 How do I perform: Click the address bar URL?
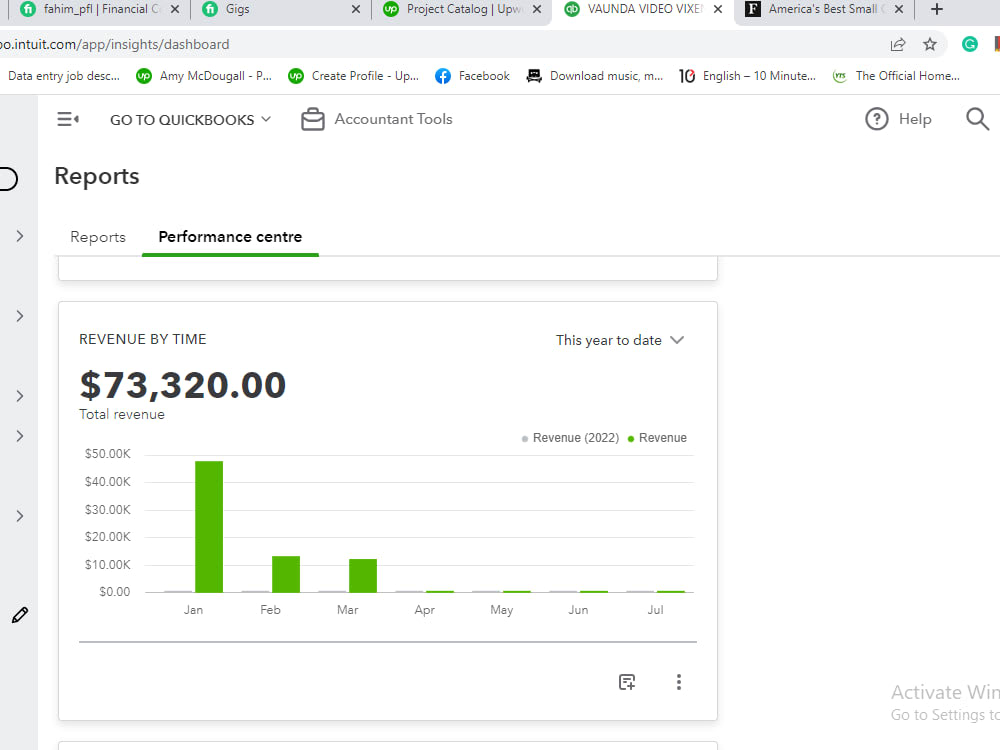pyautogui.click(x=115, y=44)
